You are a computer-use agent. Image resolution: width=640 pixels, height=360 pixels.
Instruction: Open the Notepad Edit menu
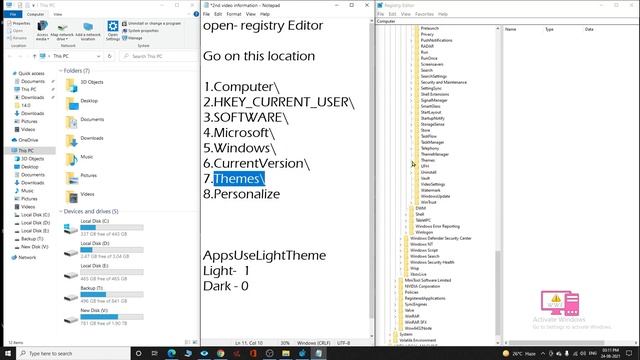(218, 14)
